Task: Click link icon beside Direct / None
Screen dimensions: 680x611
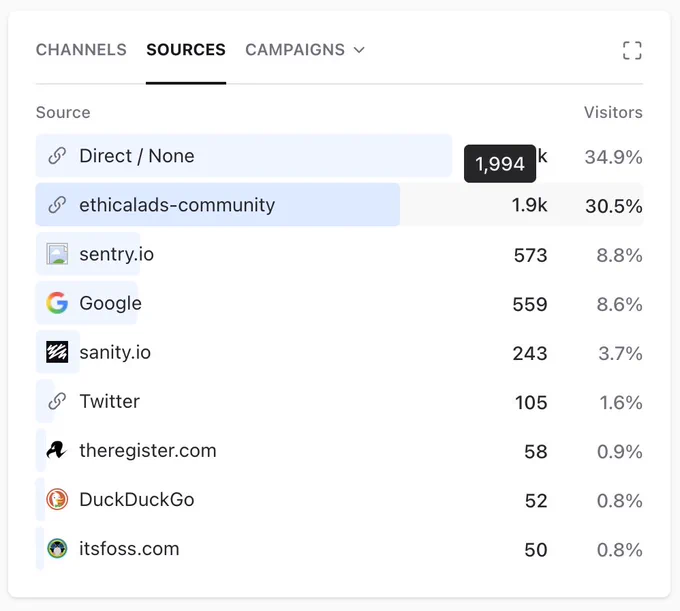Action: (x=57, y=155)
